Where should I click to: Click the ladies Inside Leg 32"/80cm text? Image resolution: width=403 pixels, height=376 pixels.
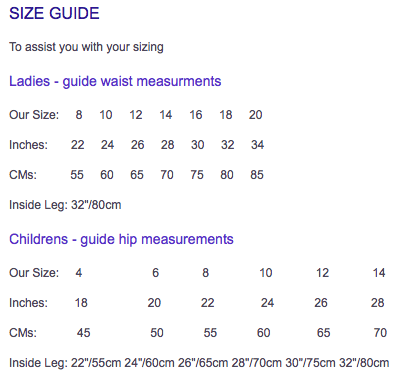point(65,205)
